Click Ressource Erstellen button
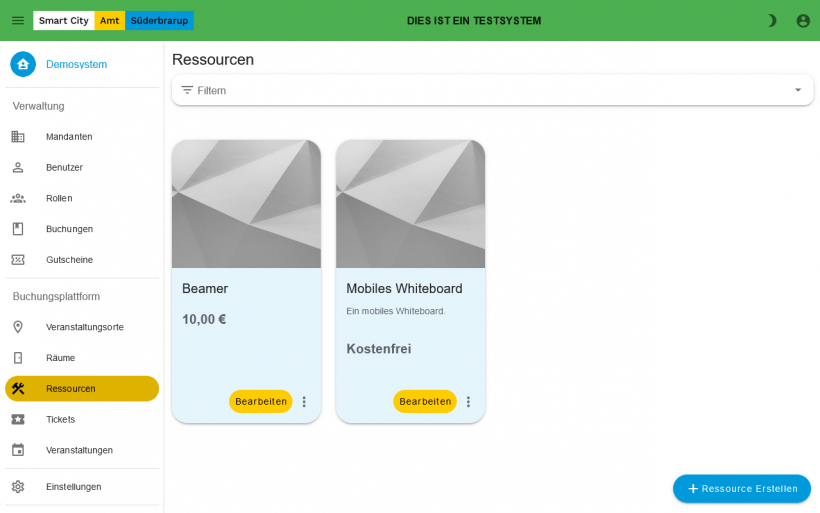Image resolution: width=820 pixels, height=513 pixels. click(x=741, y=489)
